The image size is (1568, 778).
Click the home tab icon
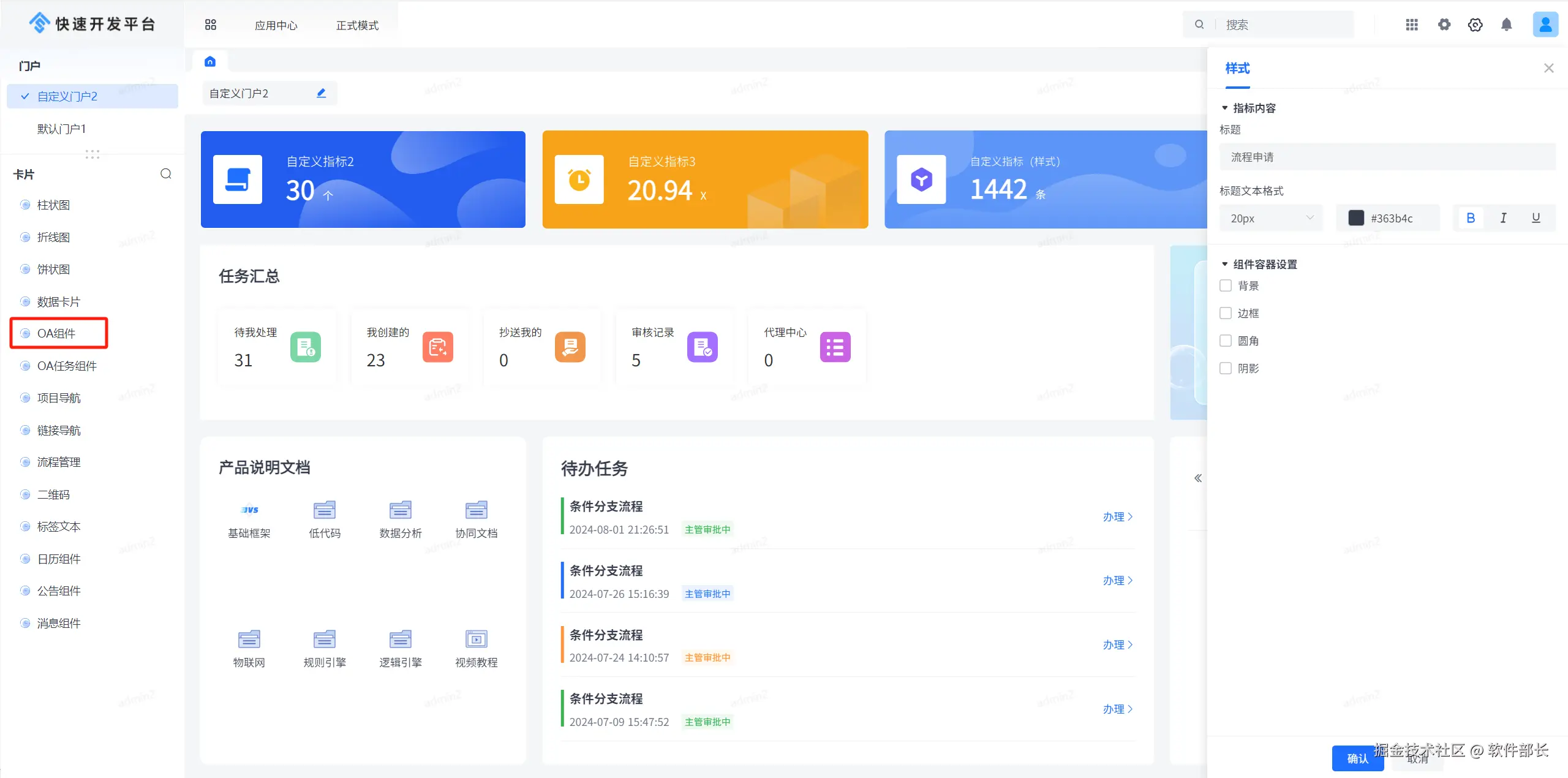click(210, 61)
